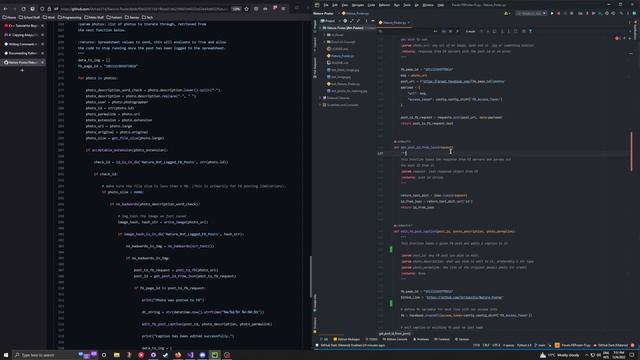Open the Git tool window tab
The image size is (640, 360).
[x=324, y=340]
